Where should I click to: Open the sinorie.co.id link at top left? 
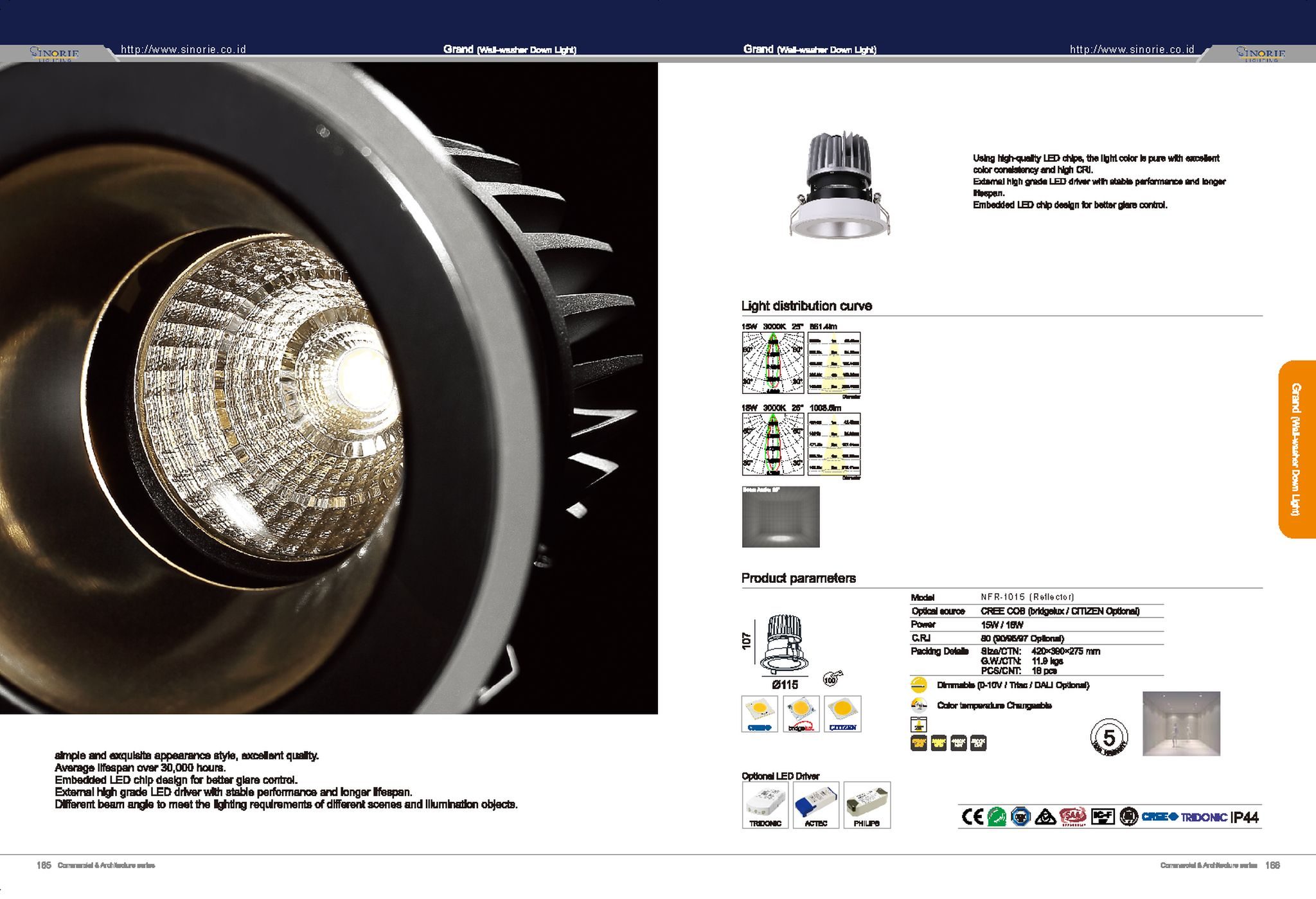(183, 49)
